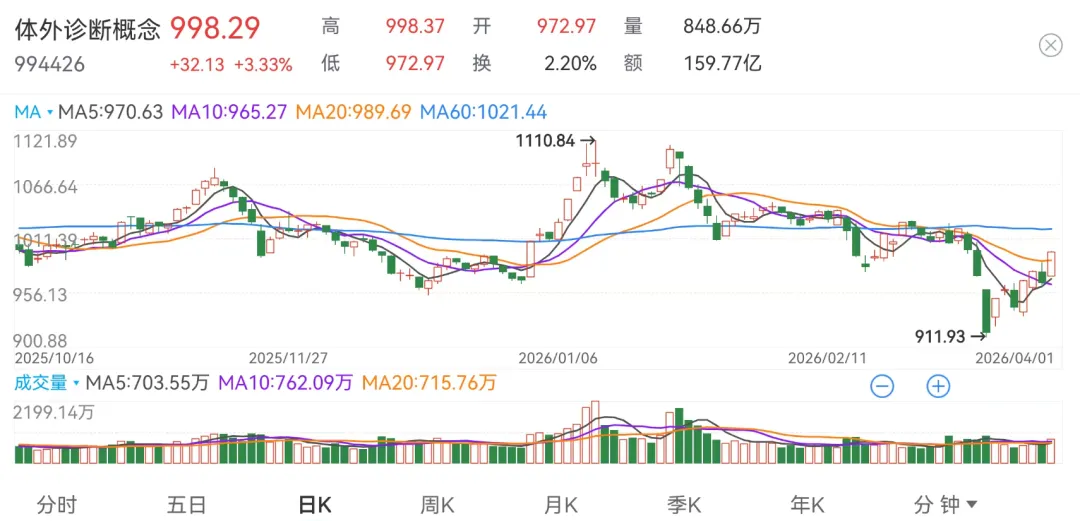This screenshot has height=521, width=1080.
Task: Open the 分钟 period dropdown
Action: tap(946, 505)
